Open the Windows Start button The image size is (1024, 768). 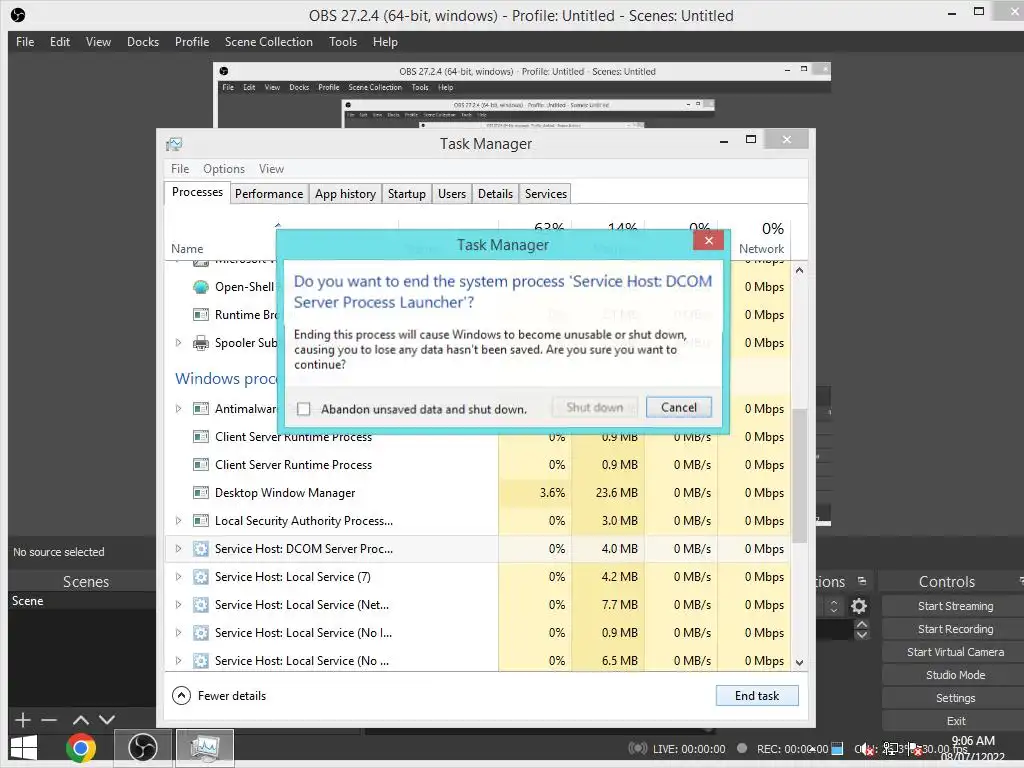pyautogui.click(x=24, y=748)
